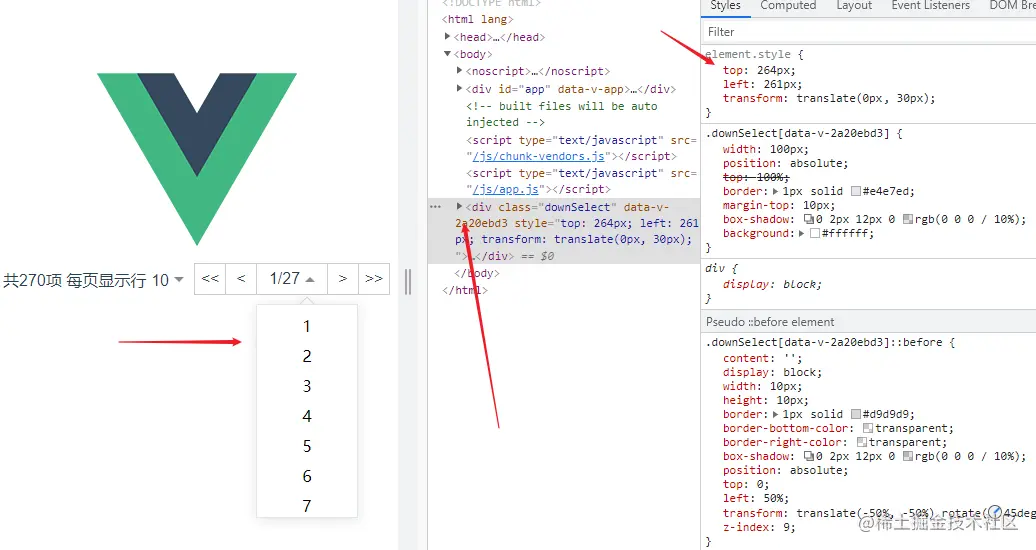The height and width of the screenshot is (550, 1036).
Task: Expand border shorthand in .downSelect rule
Action: 776,191
